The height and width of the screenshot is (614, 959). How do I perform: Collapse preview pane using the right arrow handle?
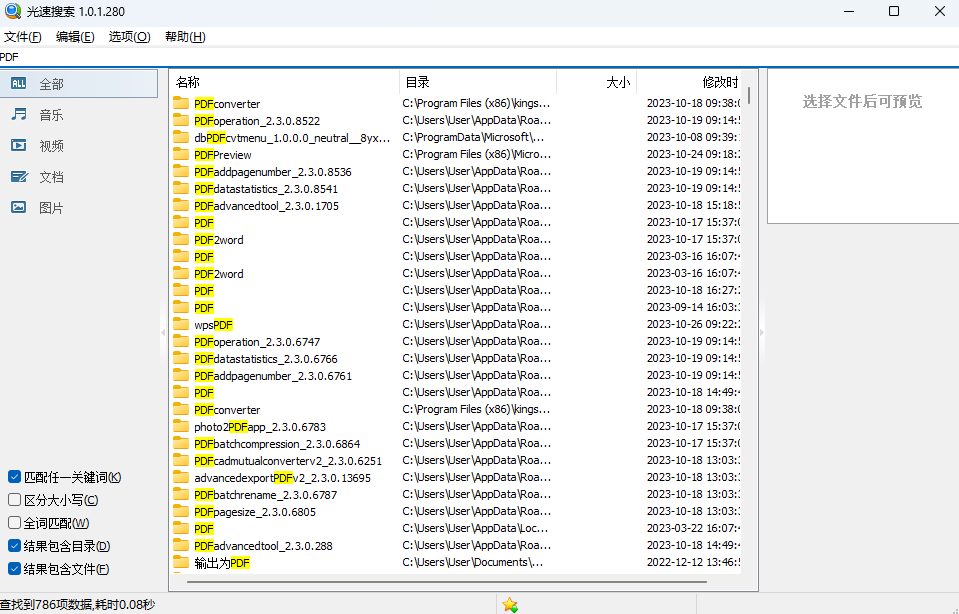[x=762, y=333]
